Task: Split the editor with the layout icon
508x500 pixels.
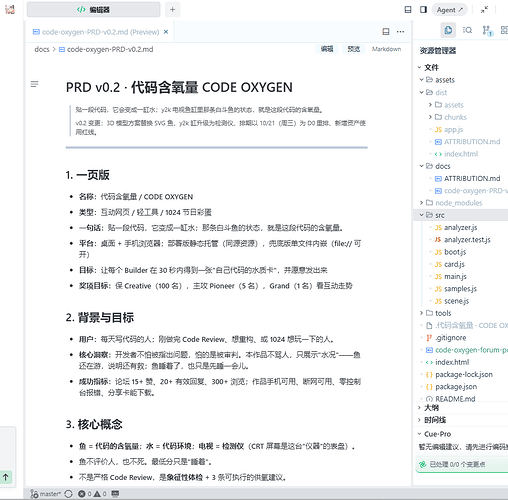Action: coord(386,32)
